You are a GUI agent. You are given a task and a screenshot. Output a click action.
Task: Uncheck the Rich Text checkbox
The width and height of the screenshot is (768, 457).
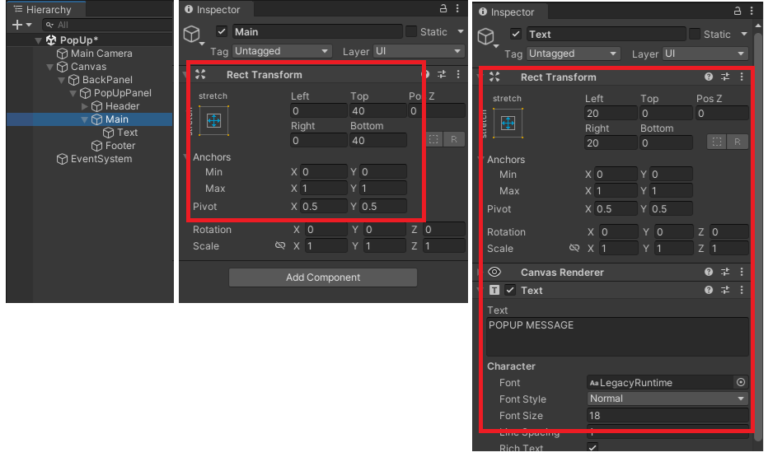coord(593,449)
